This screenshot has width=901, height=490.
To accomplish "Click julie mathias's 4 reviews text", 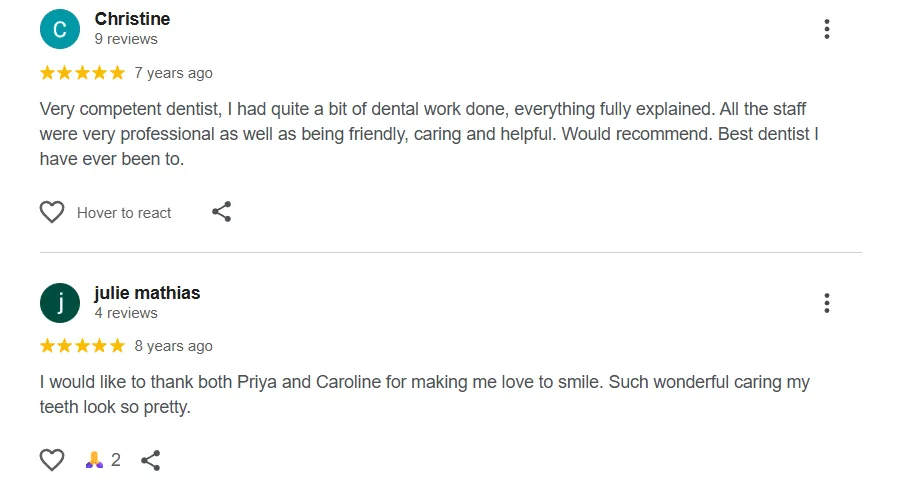I will coord(126,313).
